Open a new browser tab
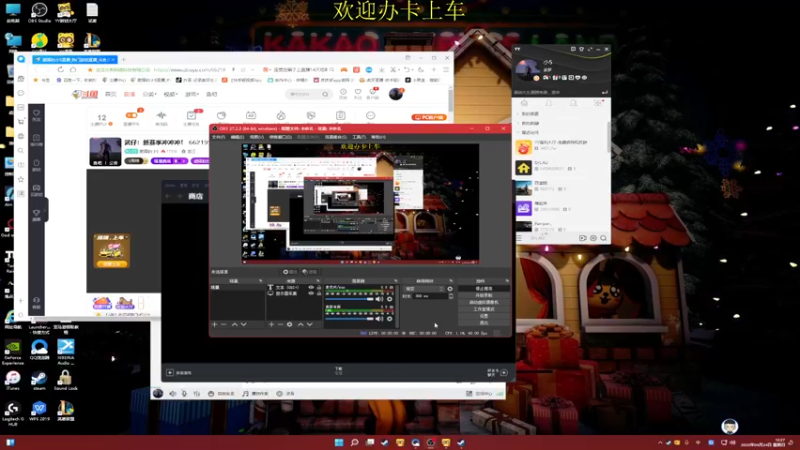The width and height of the screenshot is (800, 450). point(123,60)
